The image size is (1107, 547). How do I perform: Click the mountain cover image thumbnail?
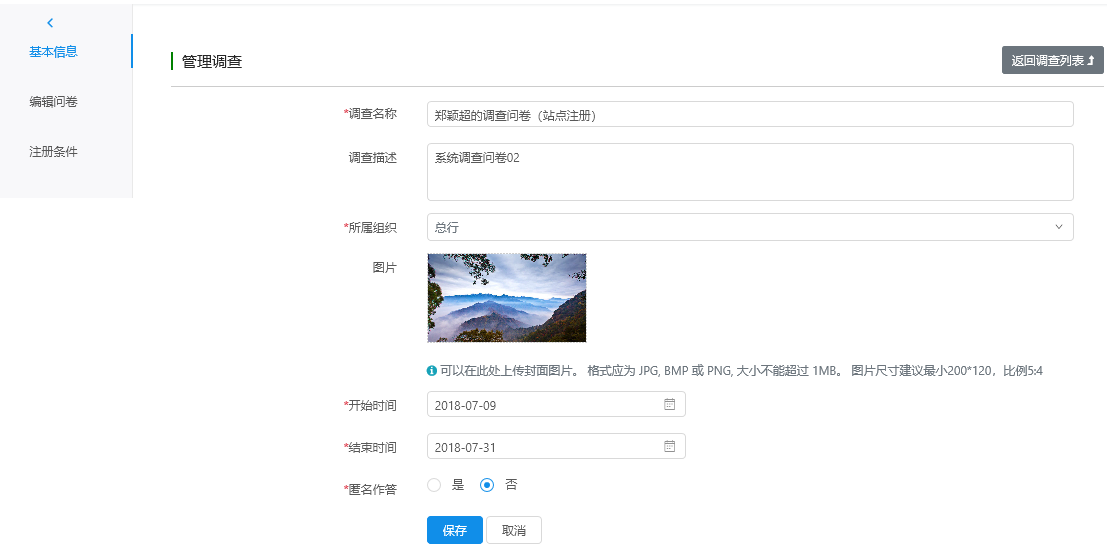coord(506,298)
